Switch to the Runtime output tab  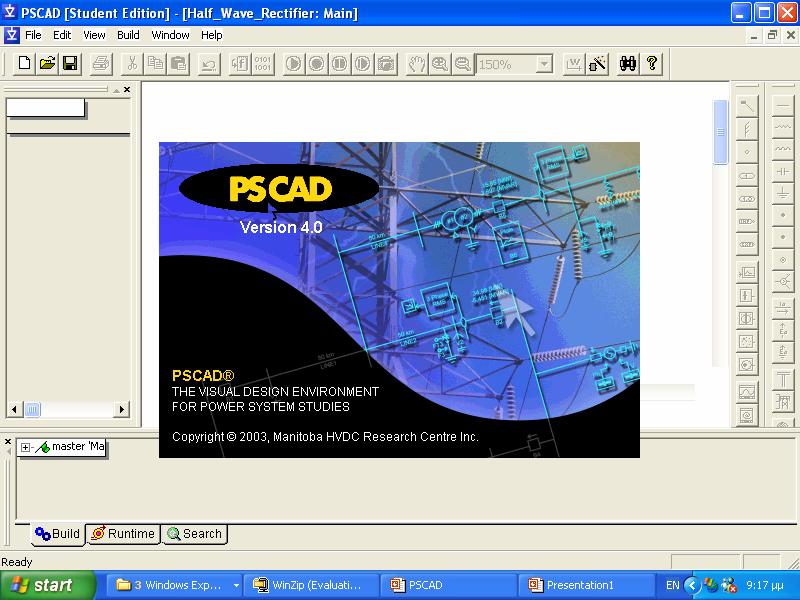(x=123, y=534)
